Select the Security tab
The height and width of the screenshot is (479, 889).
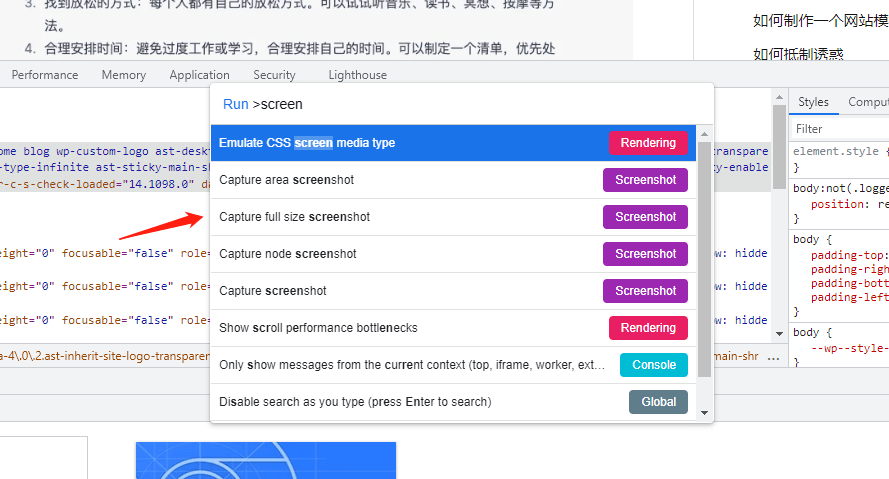point(274,75)
